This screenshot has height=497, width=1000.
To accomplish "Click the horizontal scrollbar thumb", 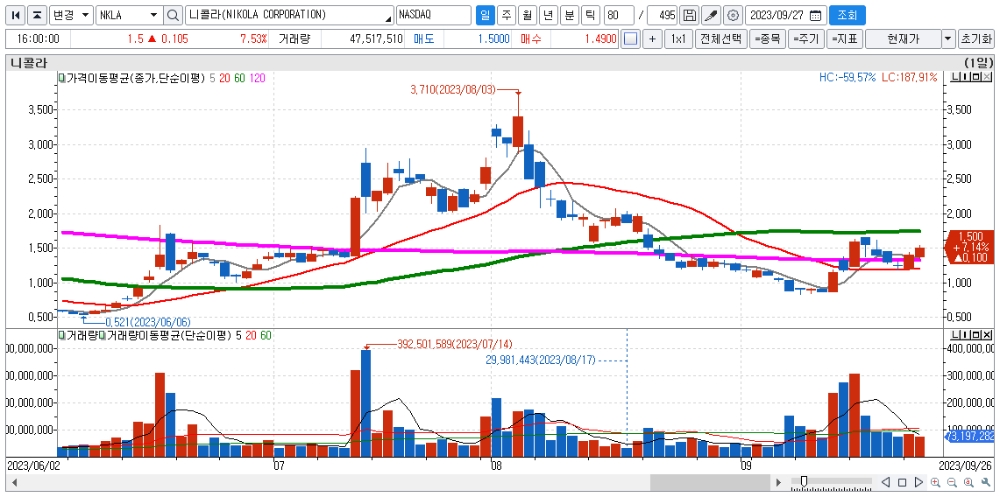I will coord(708,482).
